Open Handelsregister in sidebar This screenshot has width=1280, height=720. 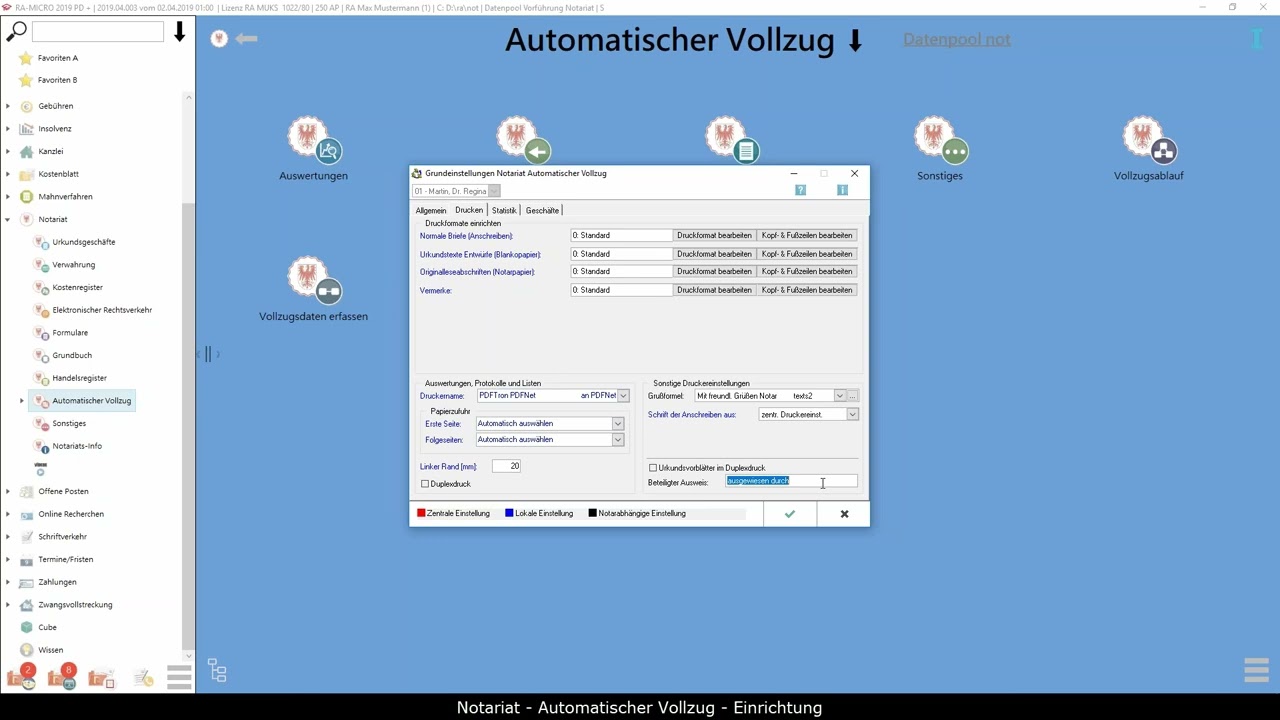click(79, 378)
